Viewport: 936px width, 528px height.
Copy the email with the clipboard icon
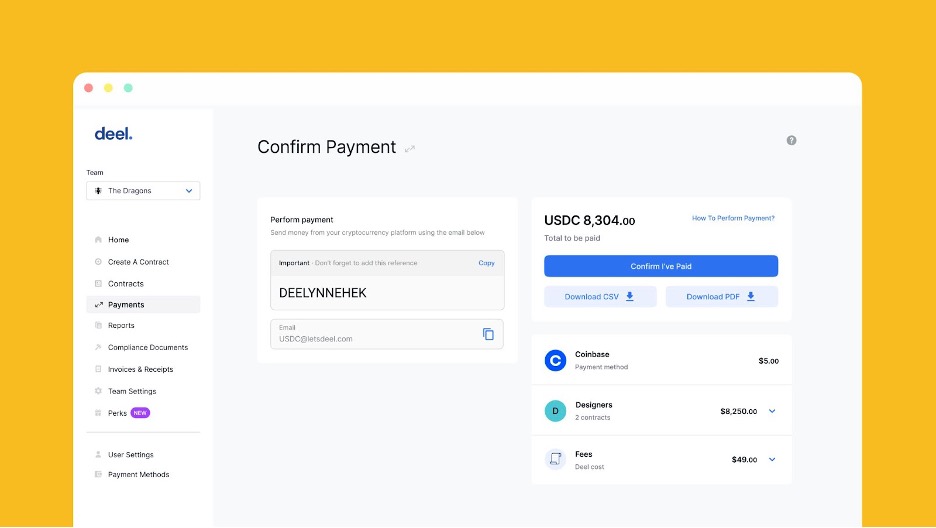pos(488,334)
